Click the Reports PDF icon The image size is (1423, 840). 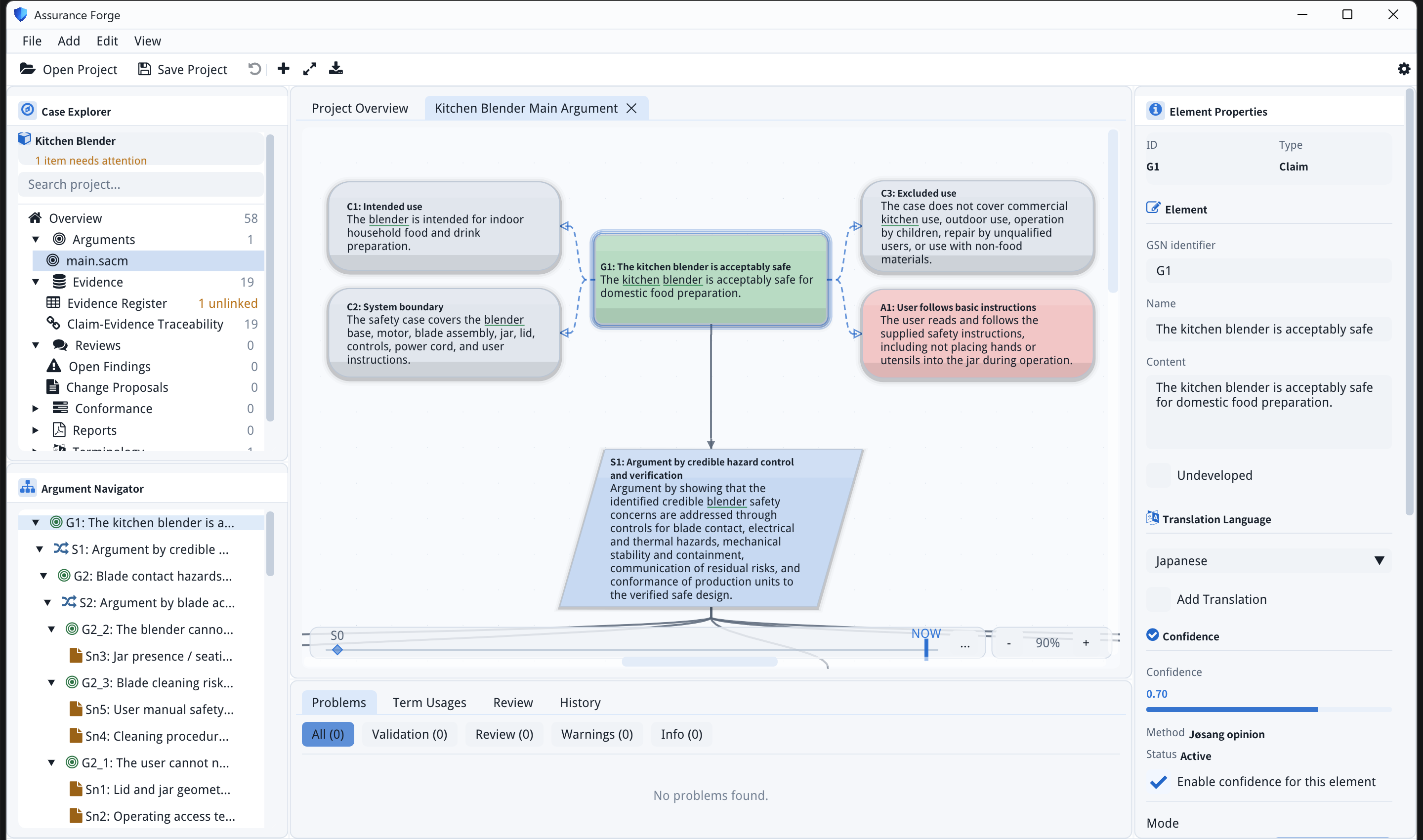tap(59, 429)
